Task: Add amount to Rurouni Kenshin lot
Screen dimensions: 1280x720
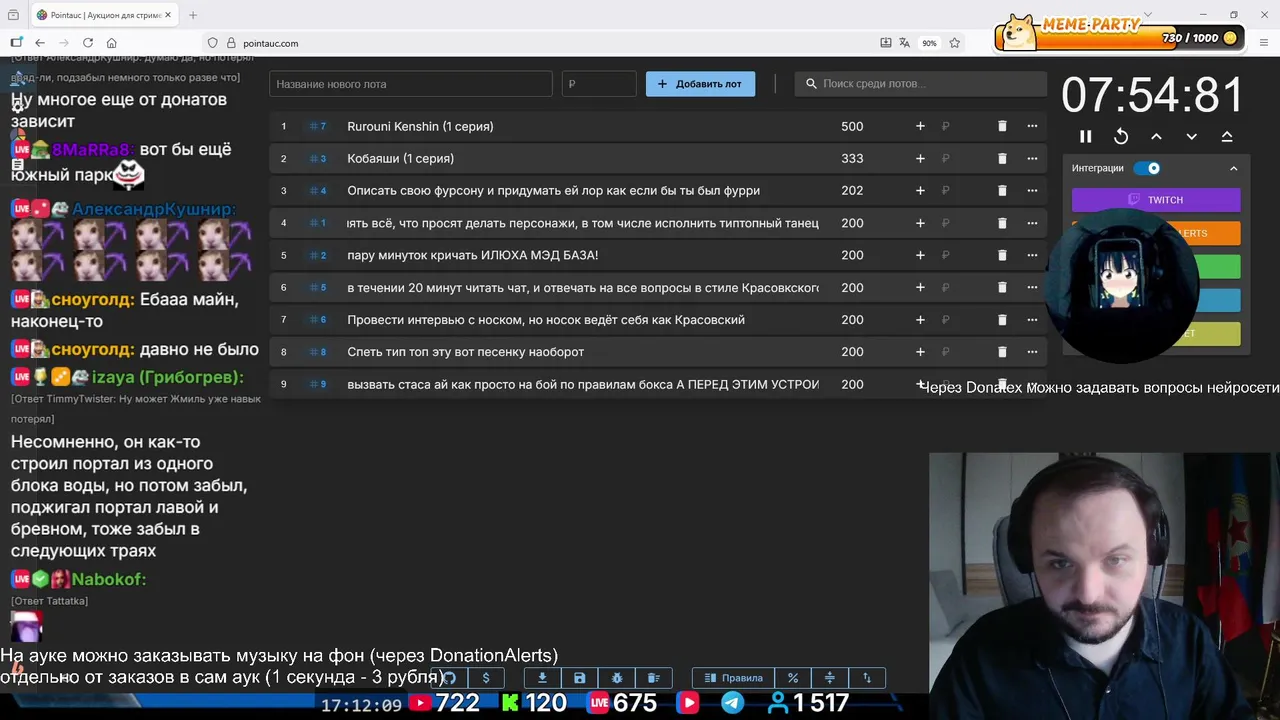Action: 920,126
